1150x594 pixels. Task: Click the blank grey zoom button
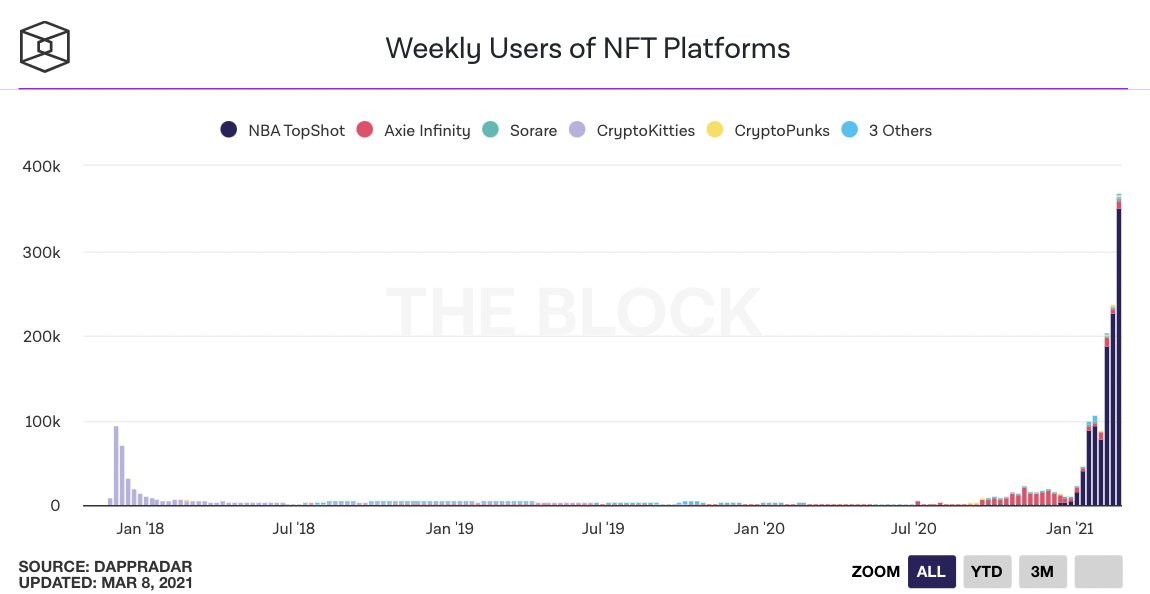pyautogui.click(x=1099, y=572)
